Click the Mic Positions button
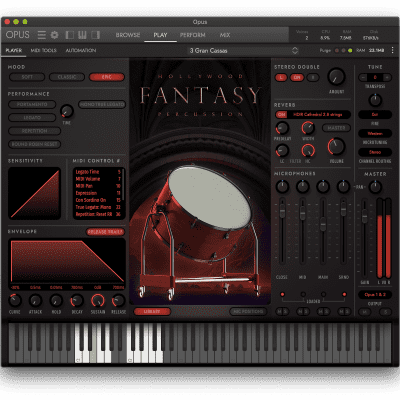Viewport: 400px width, 400px height. click(x=248, y=311)
